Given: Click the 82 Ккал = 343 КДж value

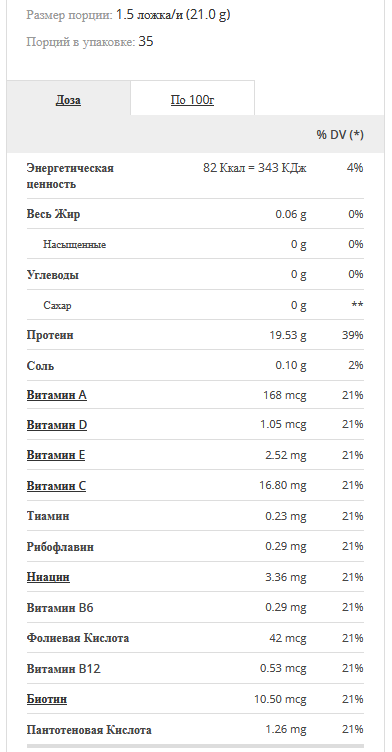Looking at the screenshot, I should click(255, 168).
